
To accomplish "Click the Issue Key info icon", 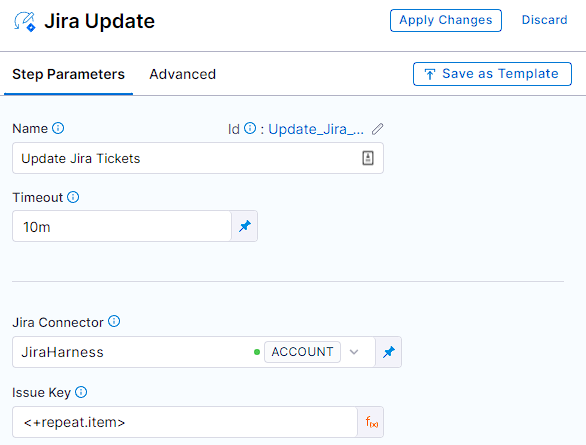I will [81, 392].
